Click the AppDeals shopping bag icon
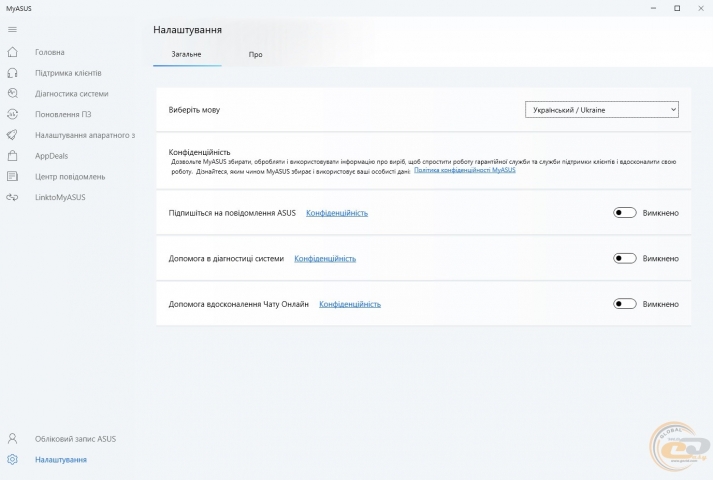The width and height of the screenshot is (713, 480). coord(12,155)
